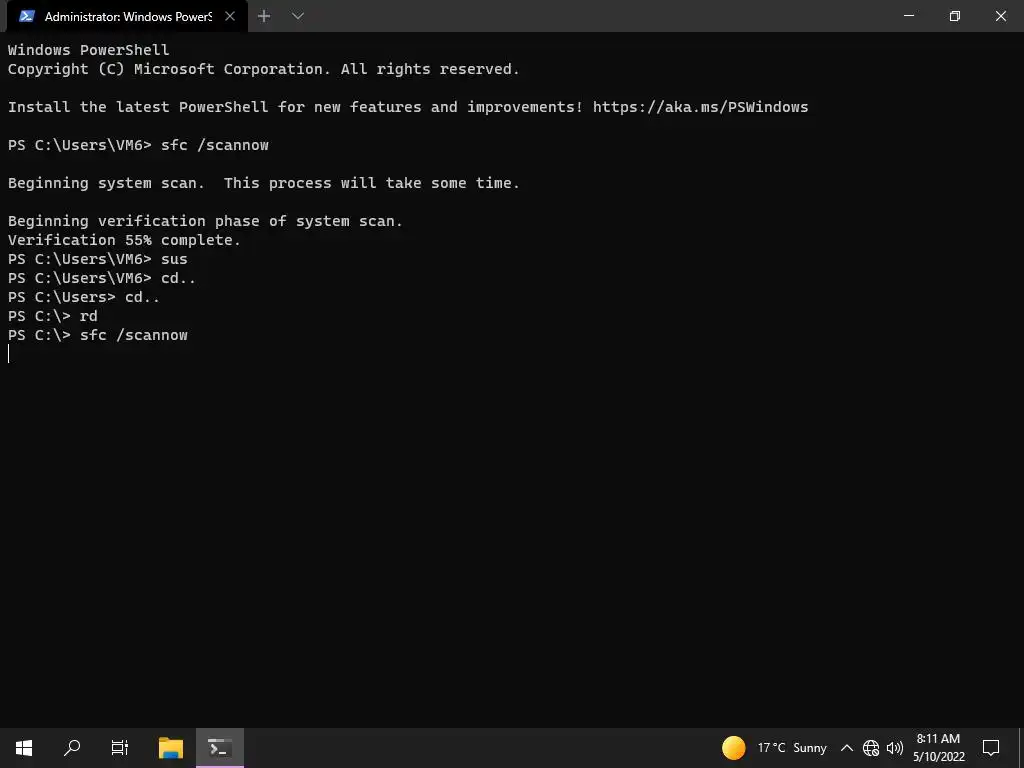Click the 17 °C Sunny weather text
1024x768 pixels.
coord(792,748)
